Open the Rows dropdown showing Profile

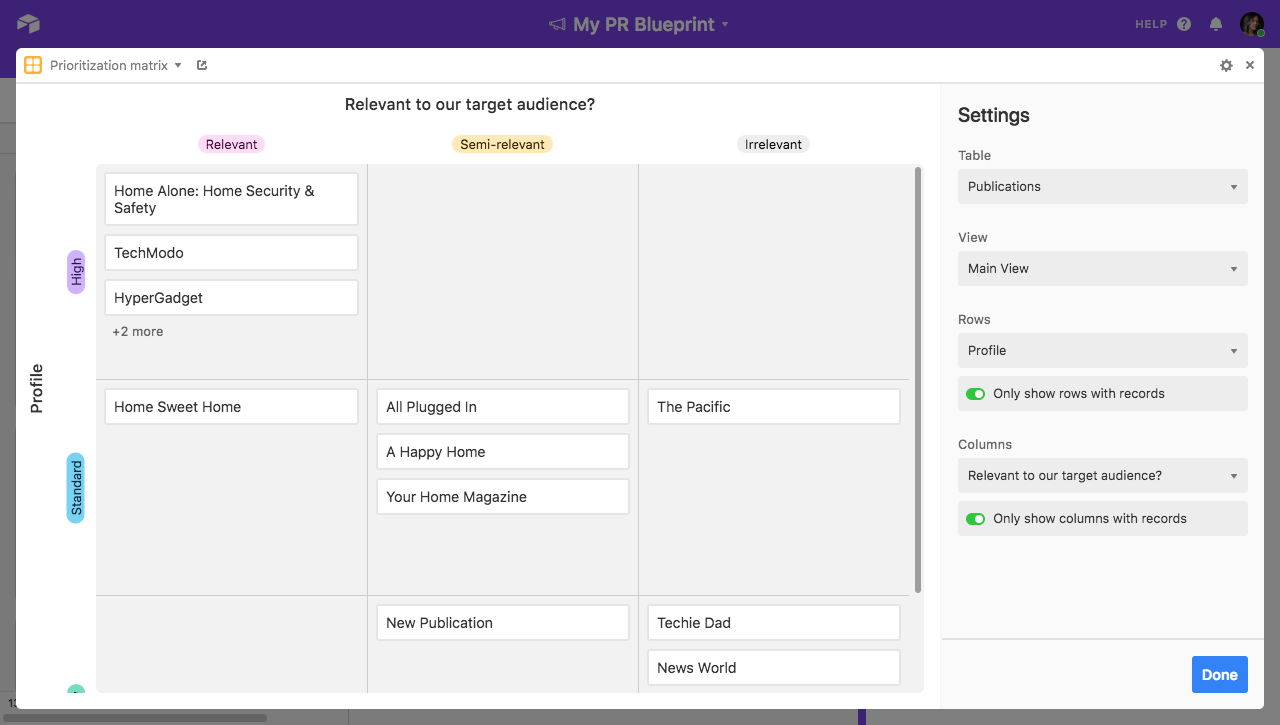[1103, 350]
